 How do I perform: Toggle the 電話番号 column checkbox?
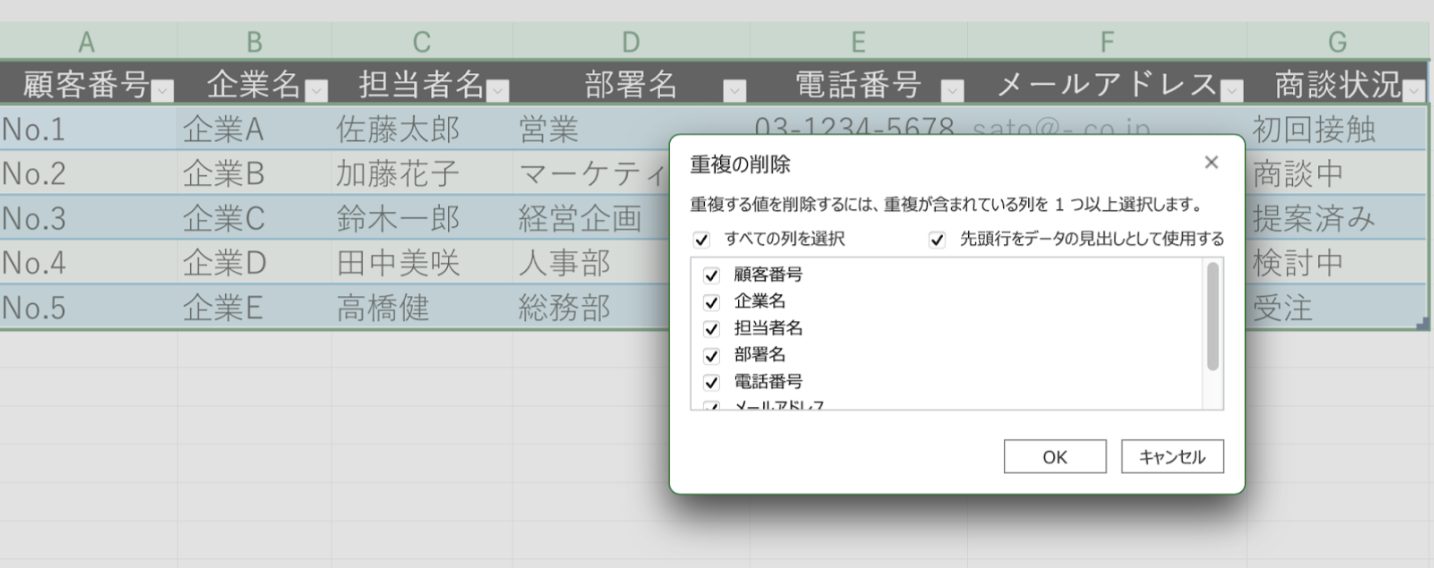[712, 382]
